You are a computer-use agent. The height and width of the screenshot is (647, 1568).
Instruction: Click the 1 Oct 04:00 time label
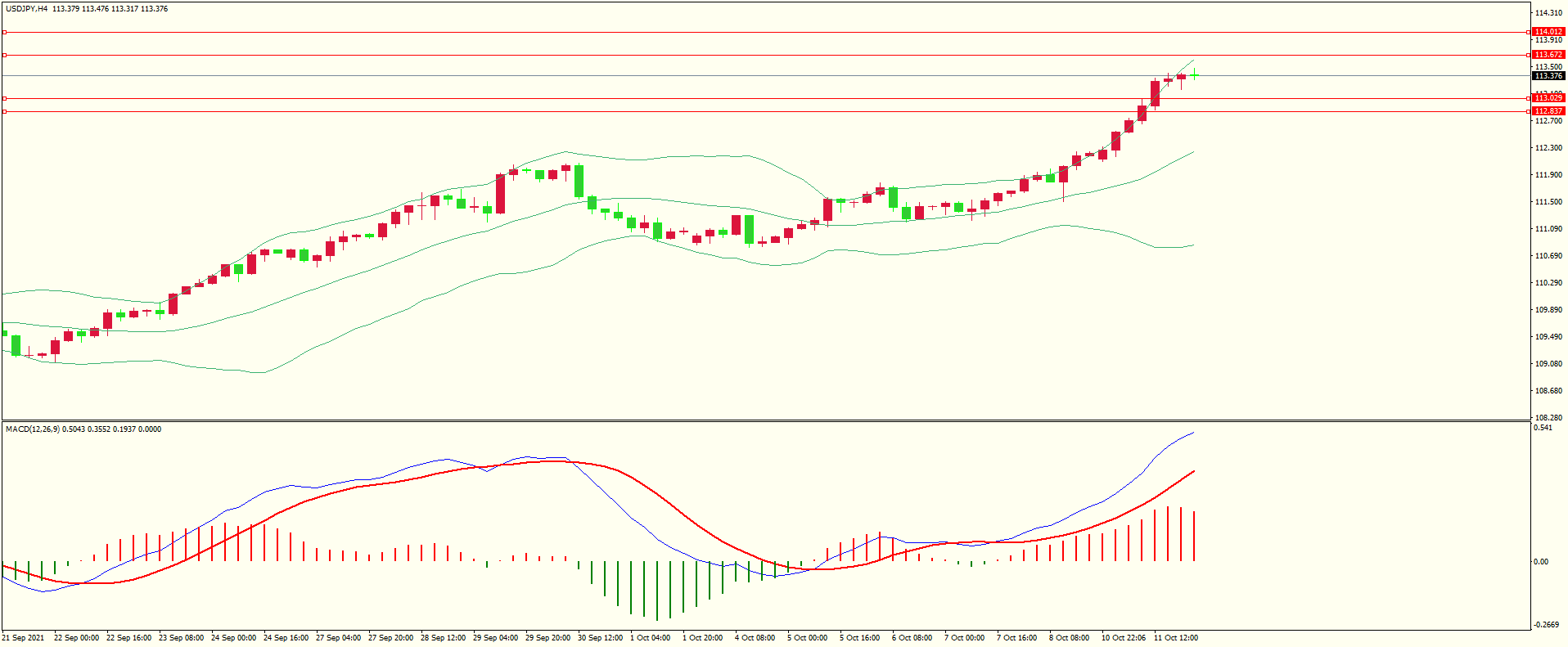[650, 638]
